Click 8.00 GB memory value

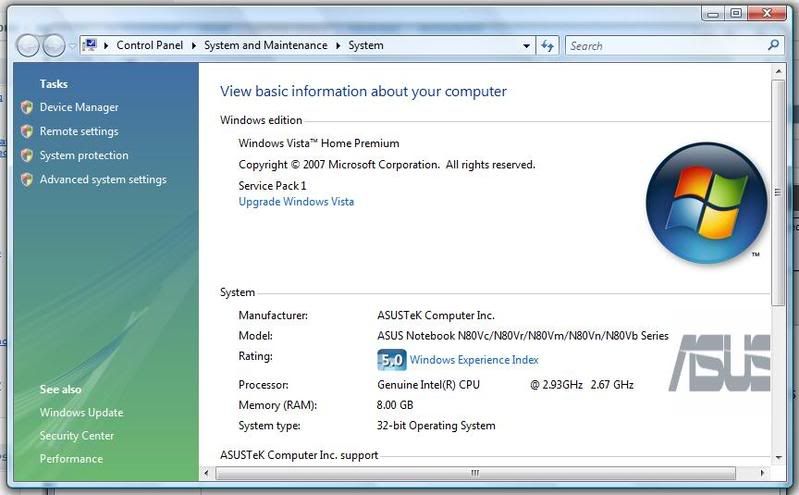pos(395,405)
